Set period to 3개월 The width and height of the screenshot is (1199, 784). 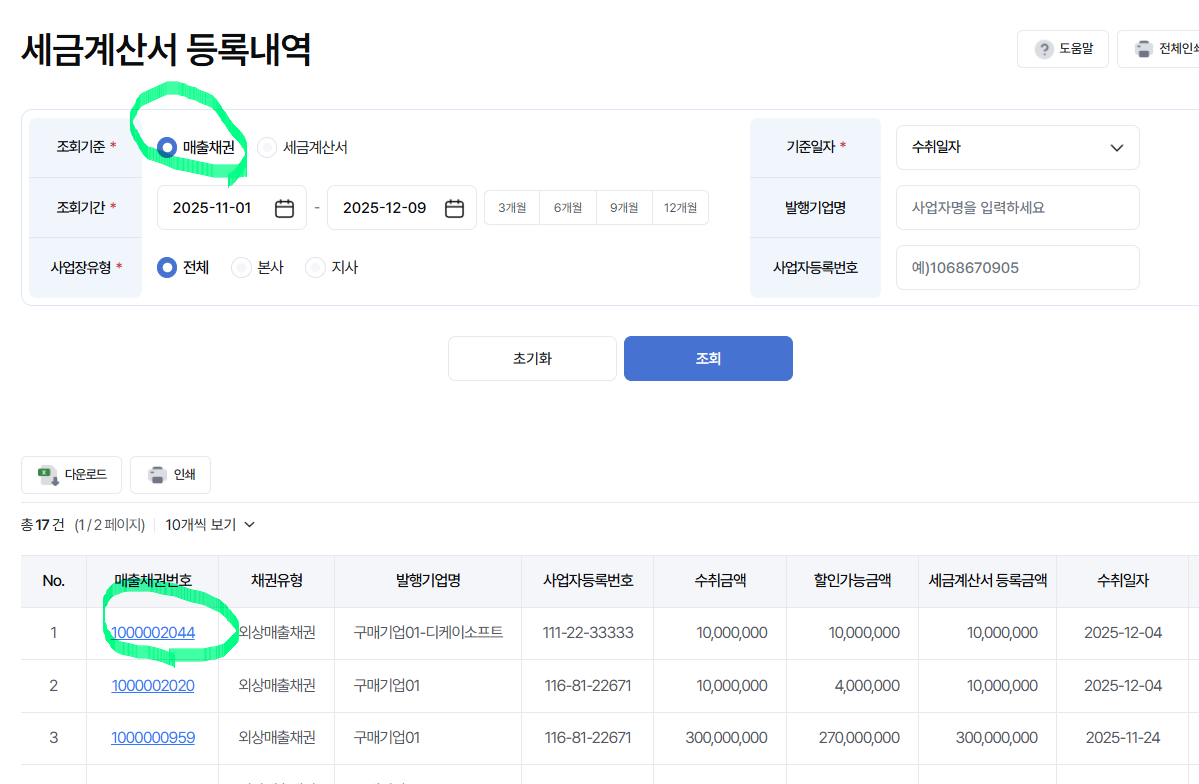coord(512,208)
